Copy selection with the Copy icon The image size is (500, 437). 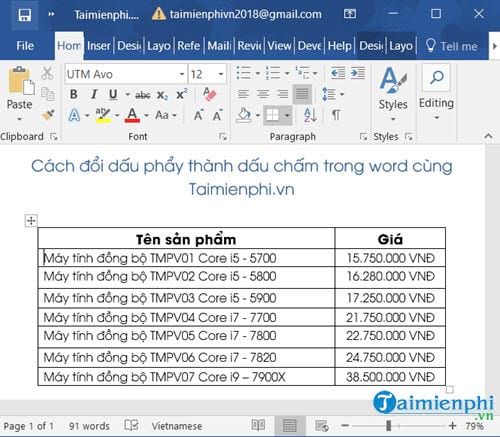click(x=47, y=94)
